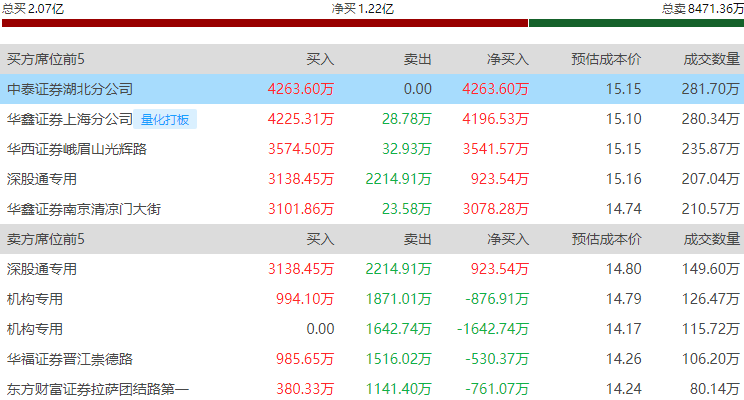Click the 3101.86万 buy-in value
744x400 pixels.
pyautogui.click(x=301, y=209)
